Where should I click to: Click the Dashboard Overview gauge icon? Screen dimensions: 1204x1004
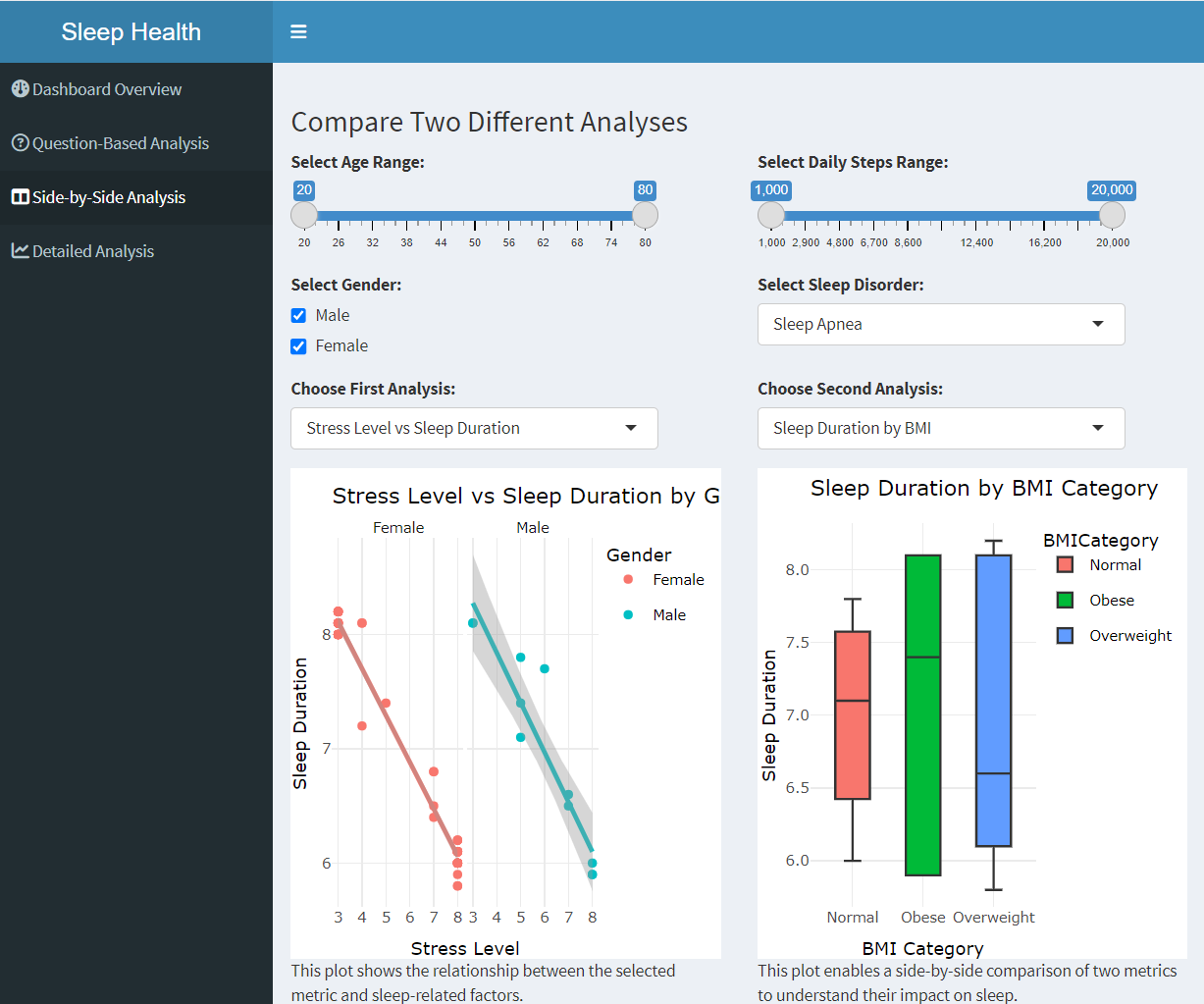20,88
